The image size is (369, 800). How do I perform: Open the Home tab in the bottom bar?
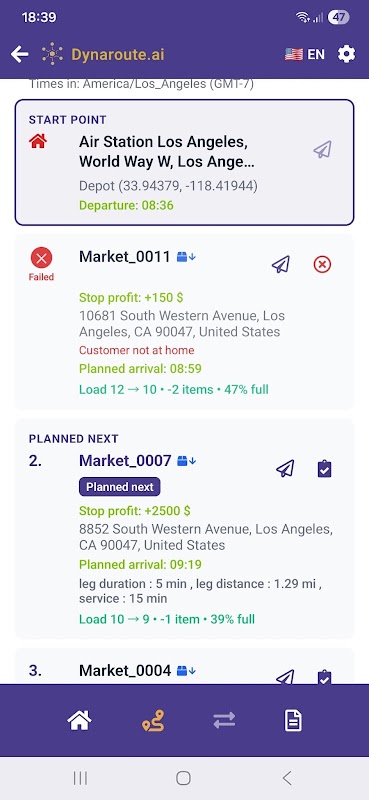pos(79,720)
